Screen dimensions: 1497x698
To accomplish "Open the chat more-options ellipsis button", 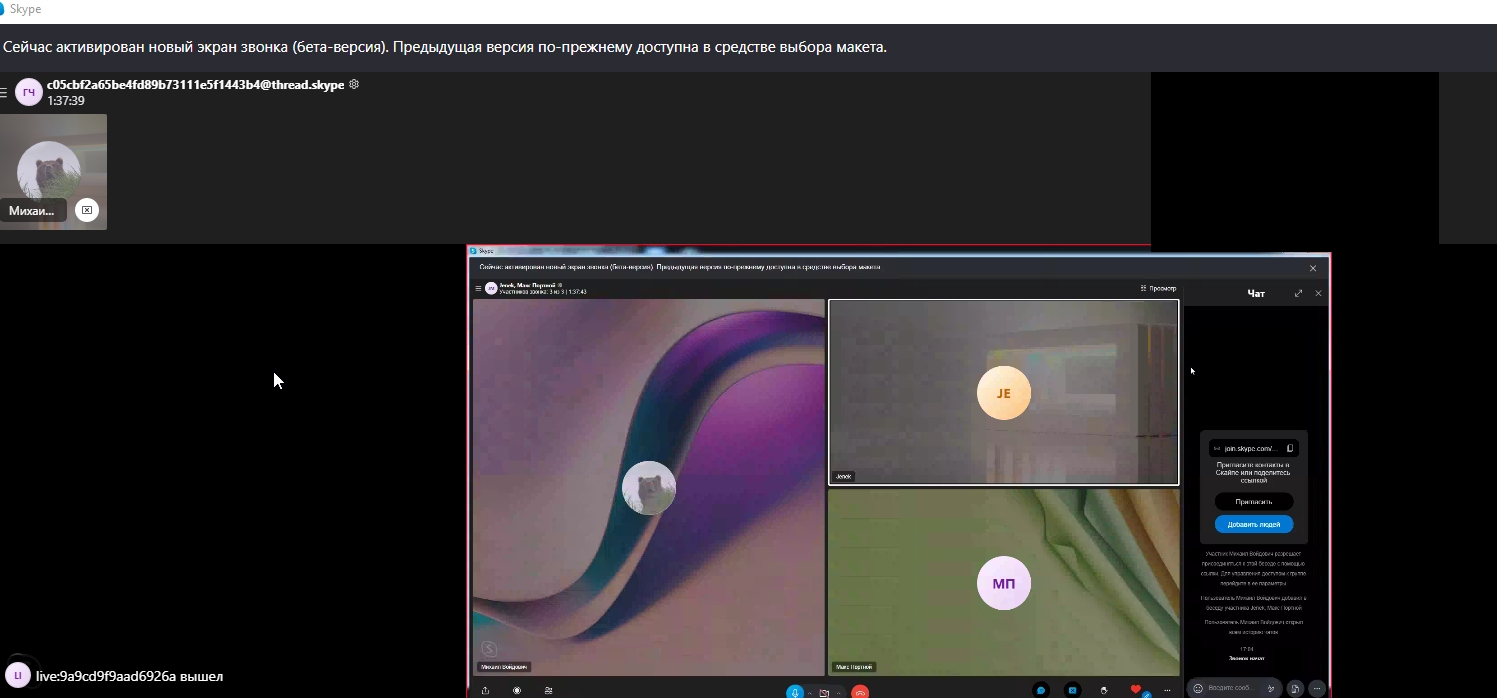I will (x=1318, y=688).
